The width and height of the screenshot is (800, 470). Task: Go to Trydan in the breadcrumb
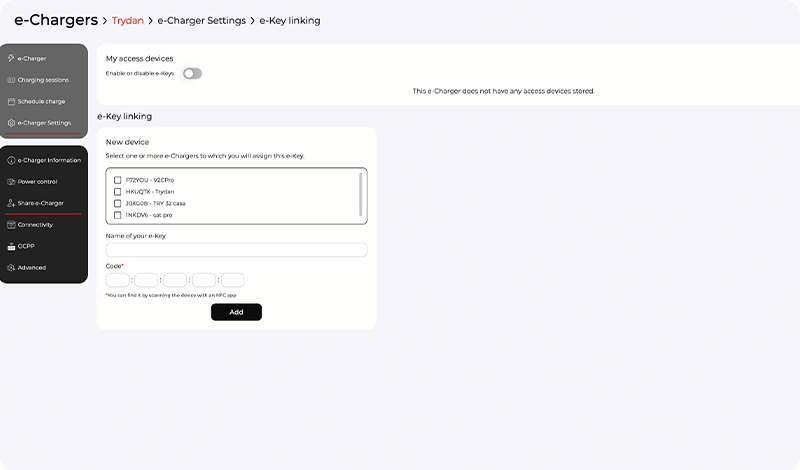[127, 21]
